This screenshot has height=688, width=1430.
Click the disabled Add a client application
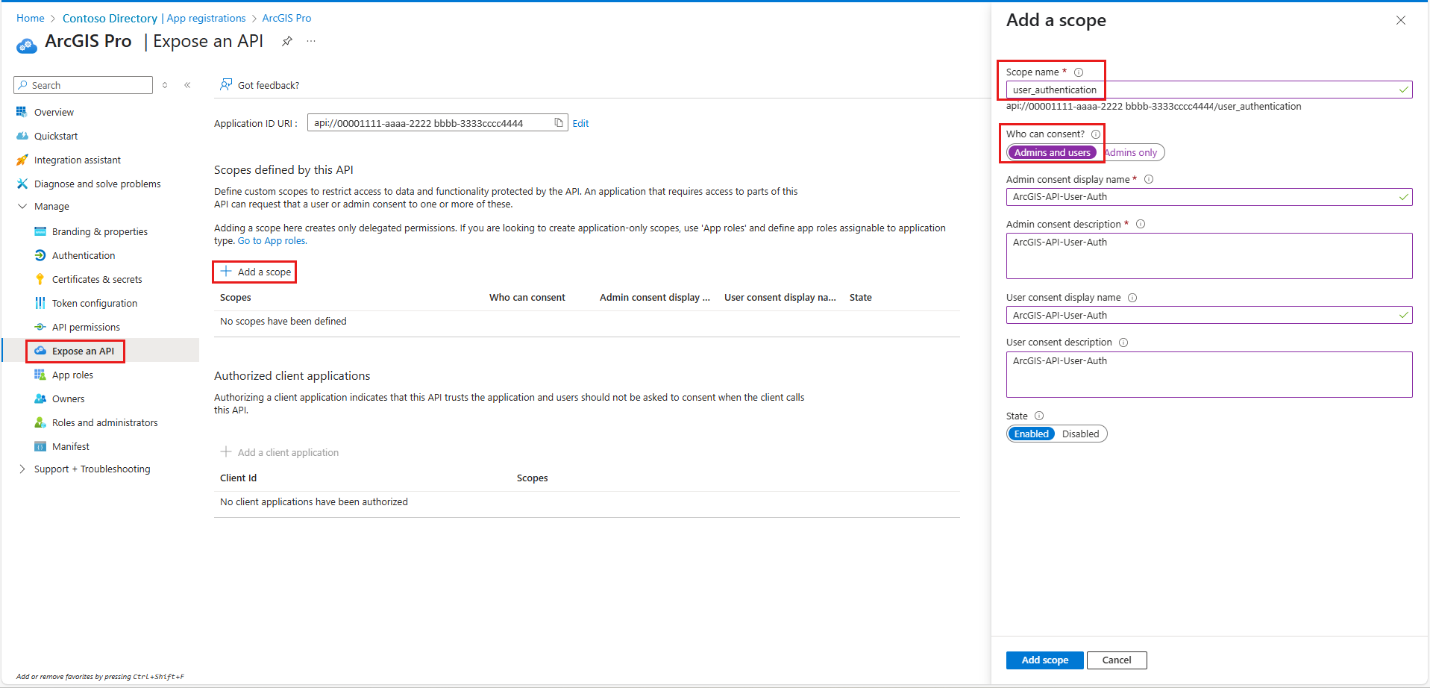pos(280,453)
